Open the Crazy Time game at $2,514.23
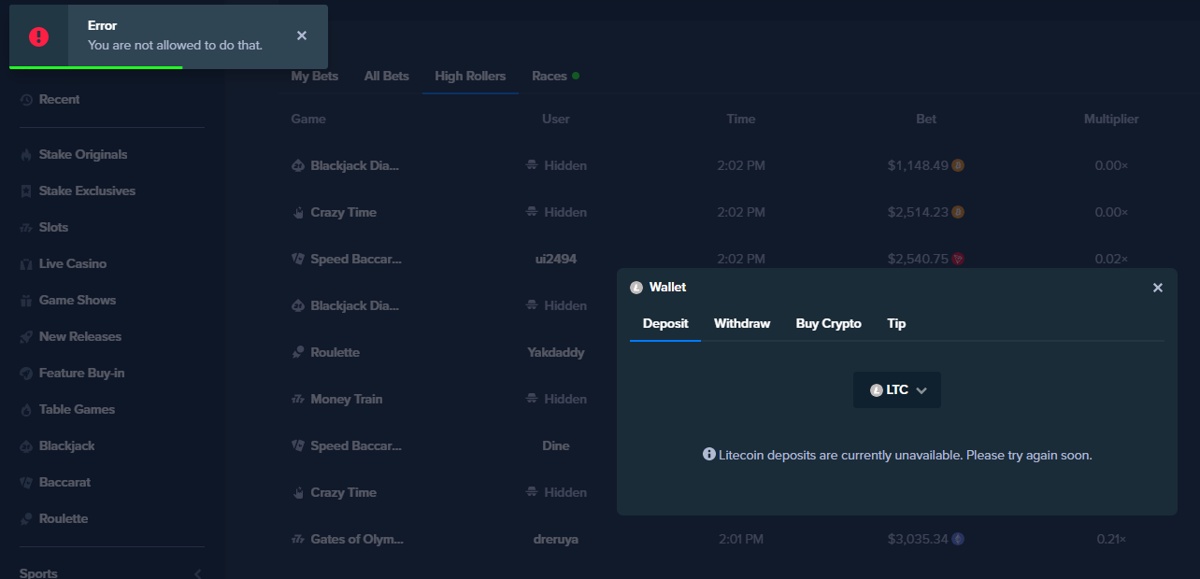 [343, 212]
